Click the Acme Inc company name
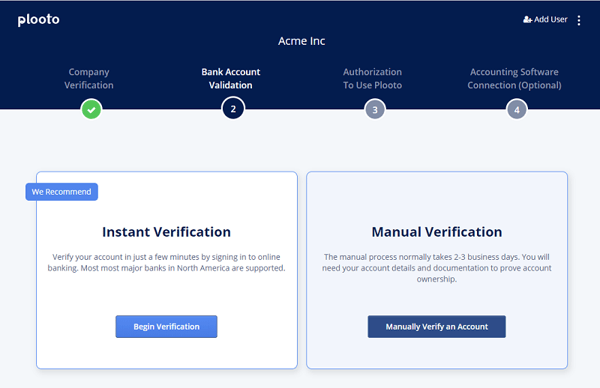Viewport: 600px width, 388px height. [302, 41]
